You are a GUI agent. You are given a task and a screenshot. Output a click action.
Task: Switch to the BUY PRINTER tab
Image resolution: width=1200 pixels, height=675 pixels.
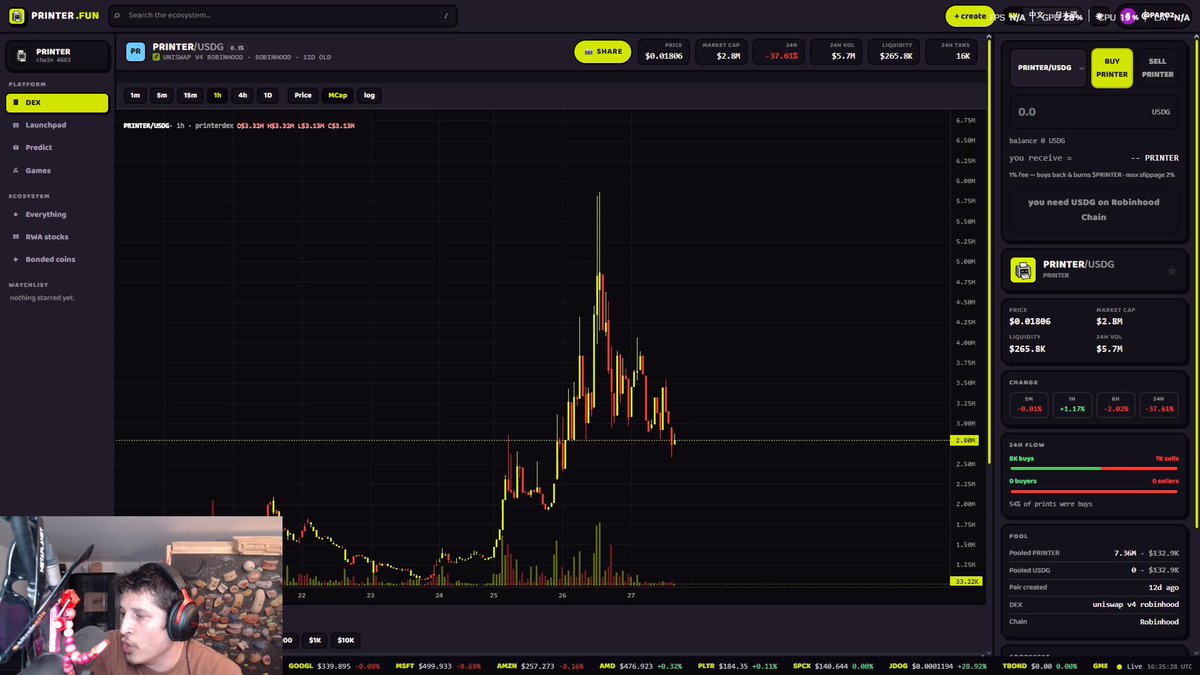(1112, 68)
